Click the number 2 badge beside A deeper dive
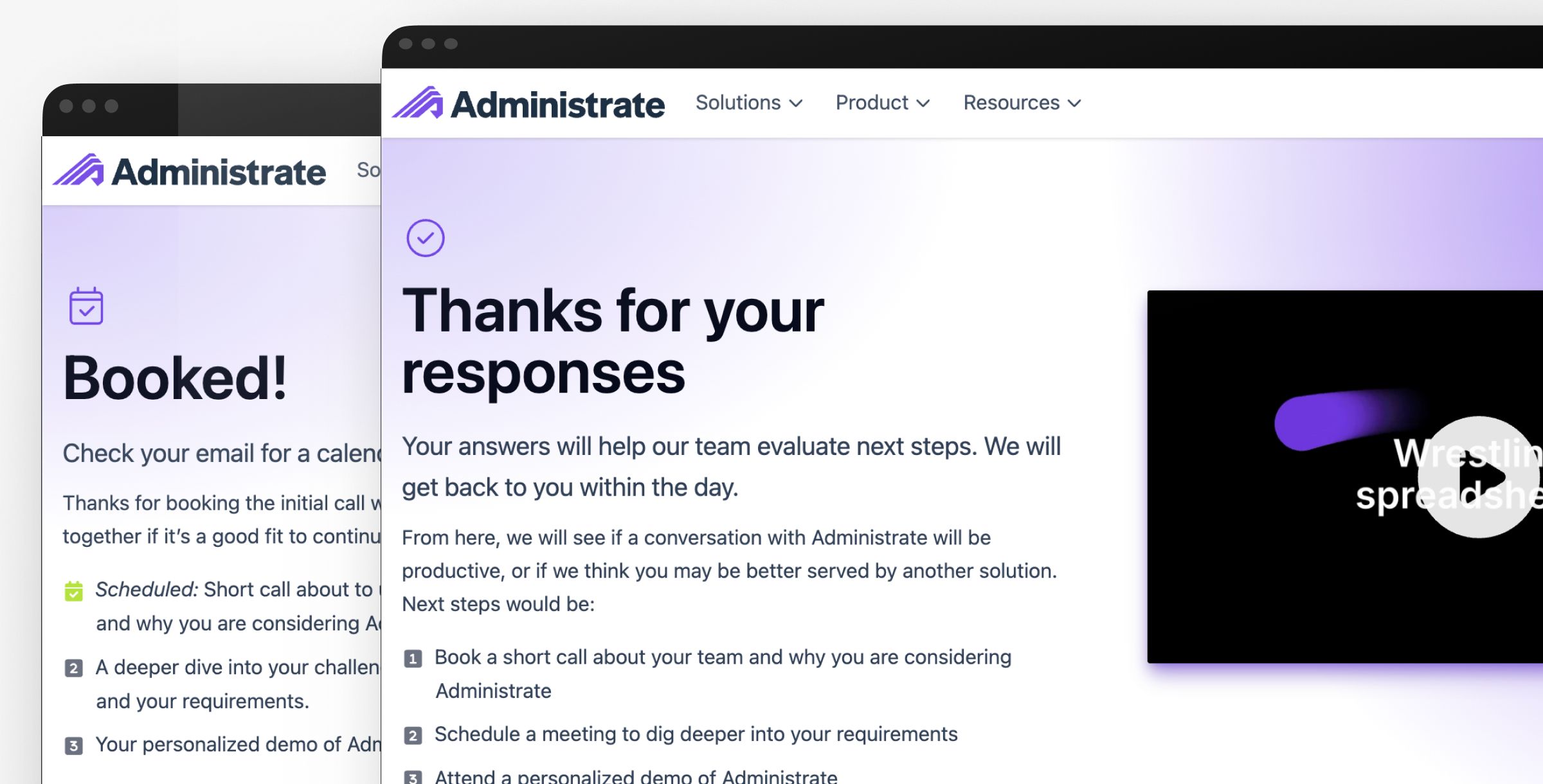The width and height of the screenshot is (1543, 784). click(74, 668)
